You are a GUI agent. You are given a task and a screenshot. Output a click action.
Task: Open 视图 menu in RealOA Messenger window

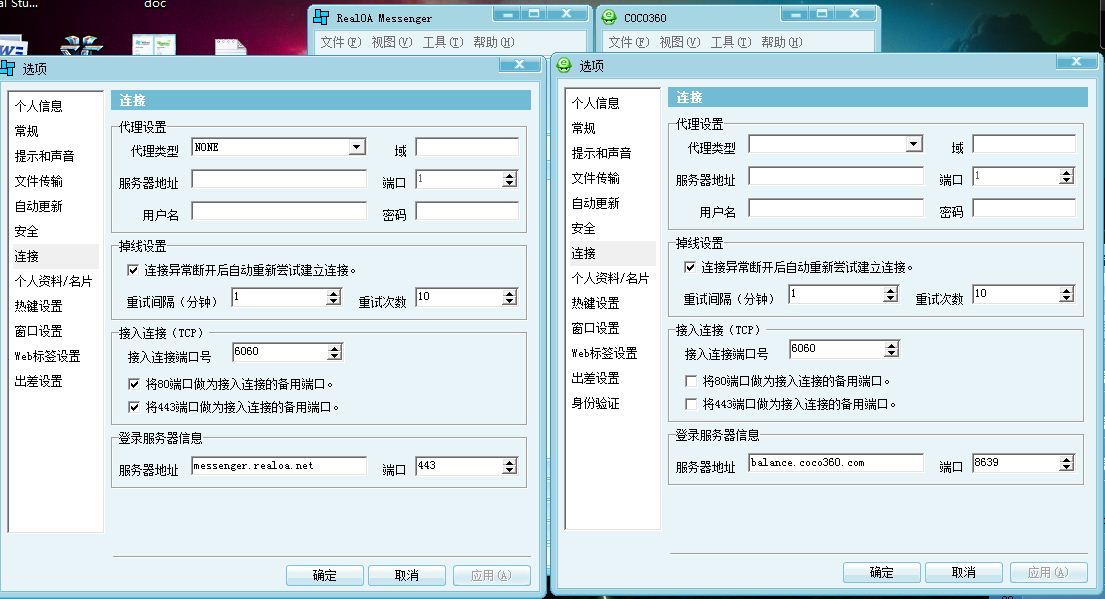click(392, 42)
